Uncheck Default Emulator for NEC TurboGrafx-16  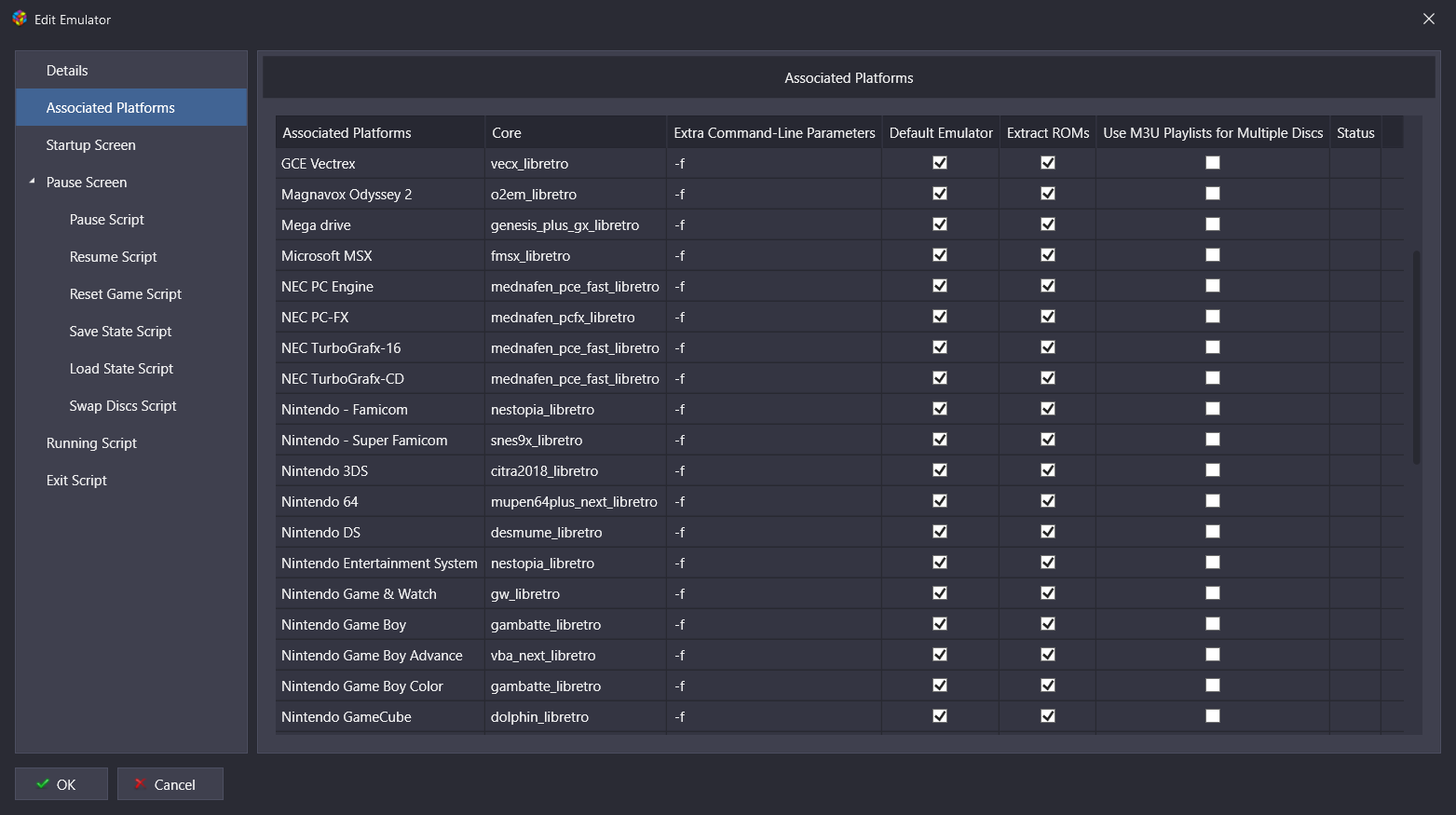(940, 347)
